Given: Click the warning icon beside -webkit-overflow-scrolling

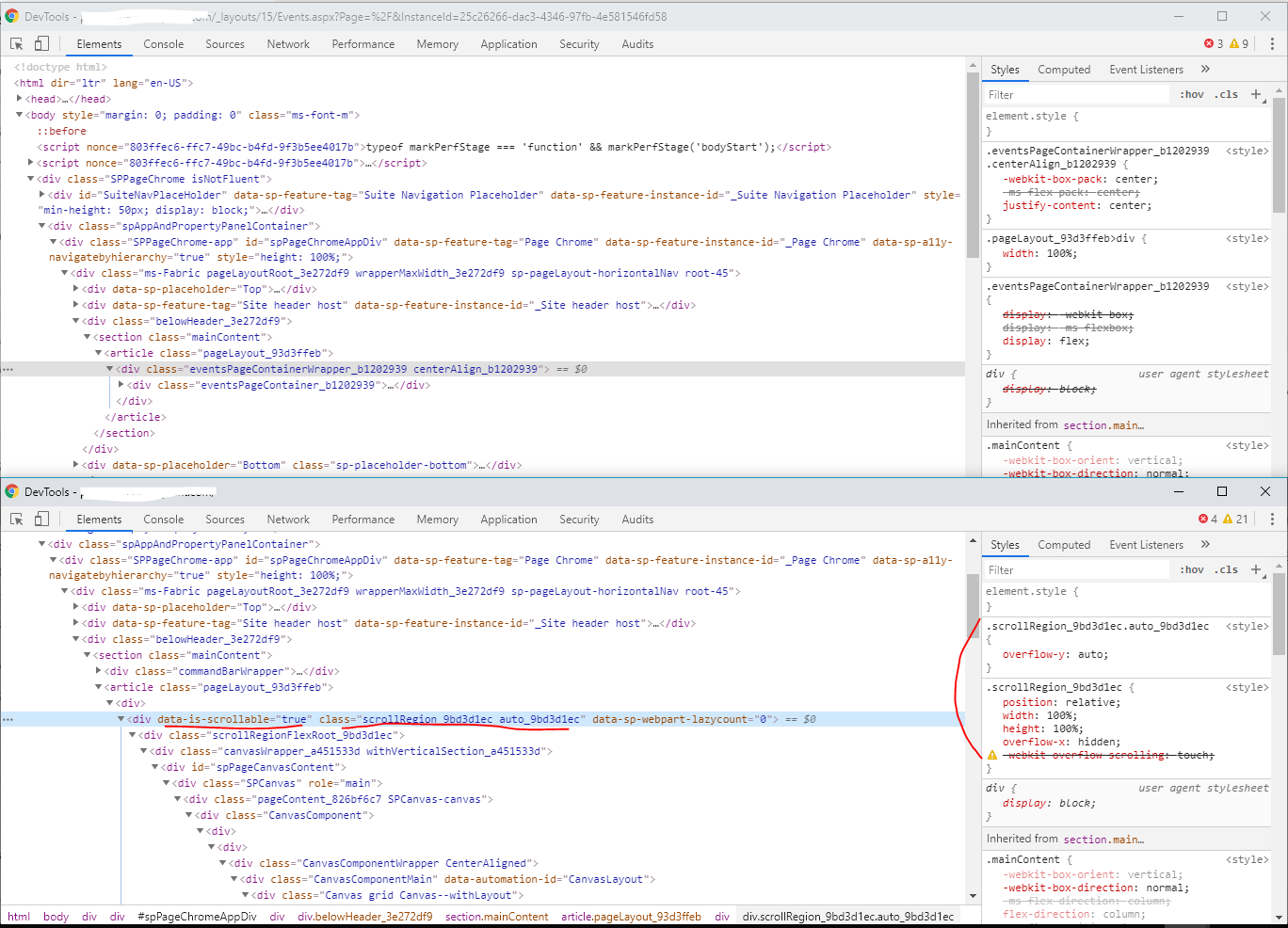Looking at the screenshot, I should (x=992, y=755).
